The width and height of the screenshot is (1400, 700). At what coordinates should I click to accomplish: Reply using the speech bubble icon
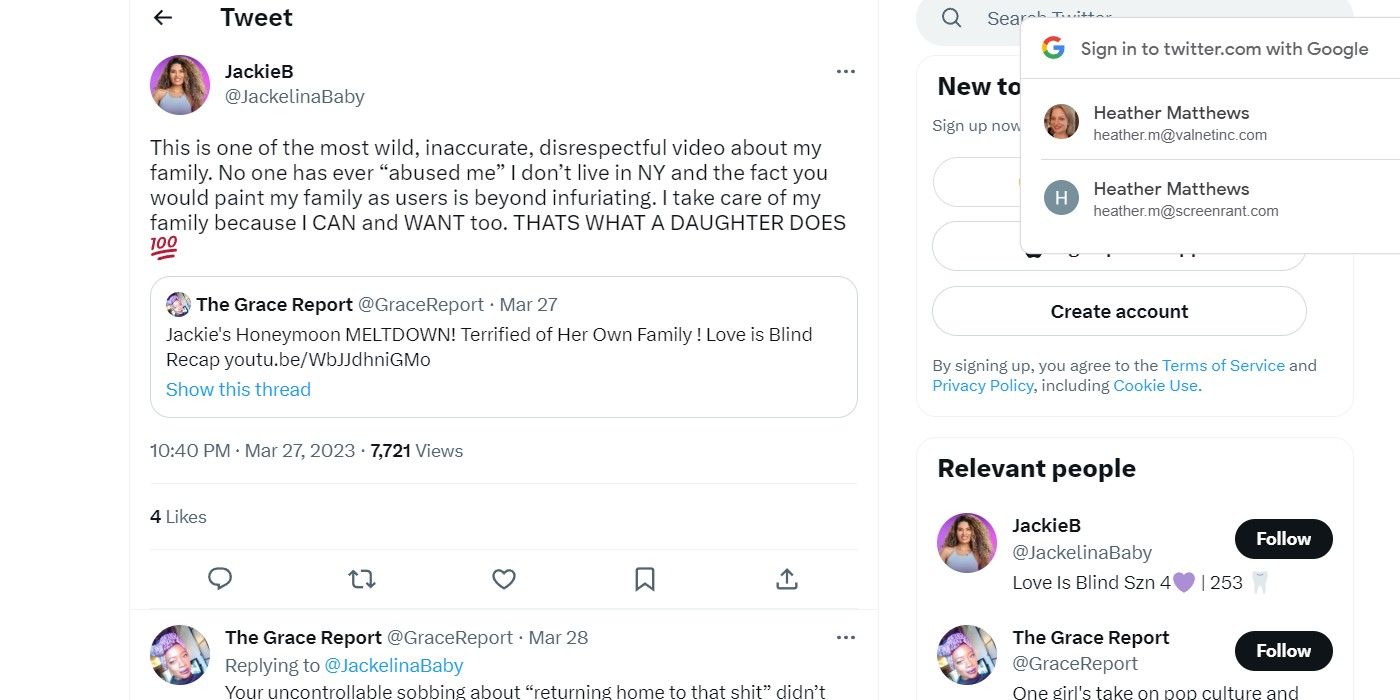220,579
